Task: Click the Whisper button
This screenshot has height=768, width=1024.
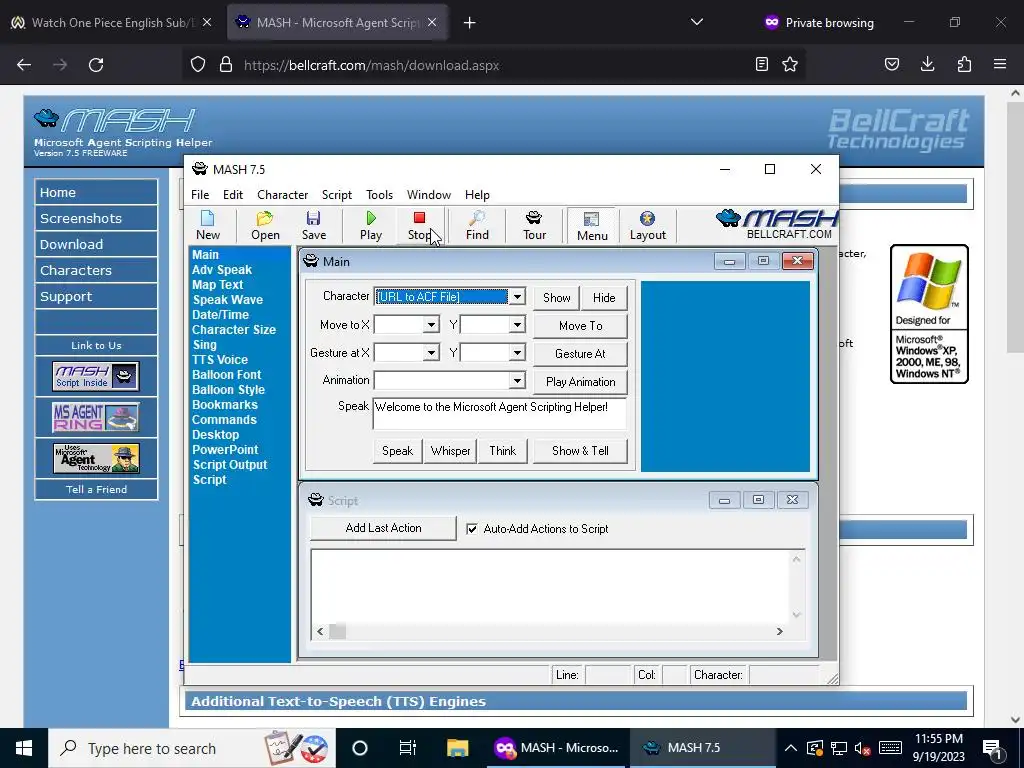Action: [451, 451]
